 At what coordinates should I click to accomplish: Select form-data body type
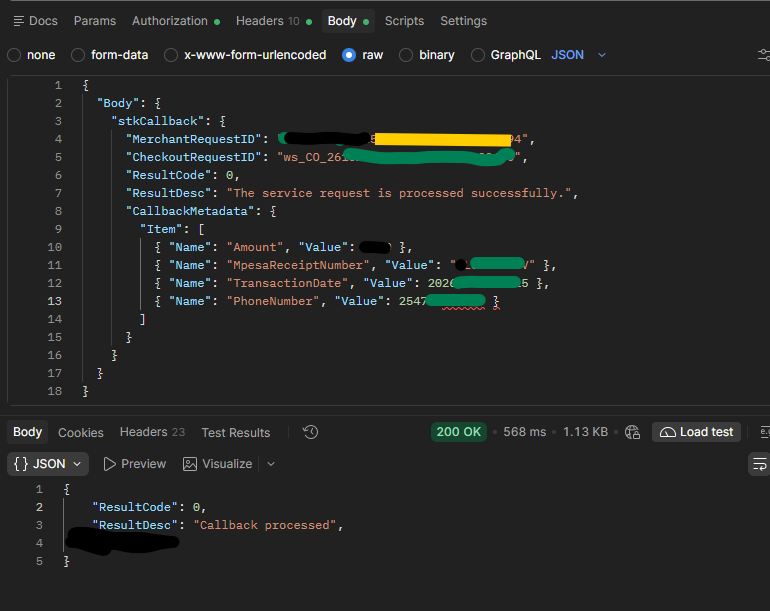click(110, 55)
